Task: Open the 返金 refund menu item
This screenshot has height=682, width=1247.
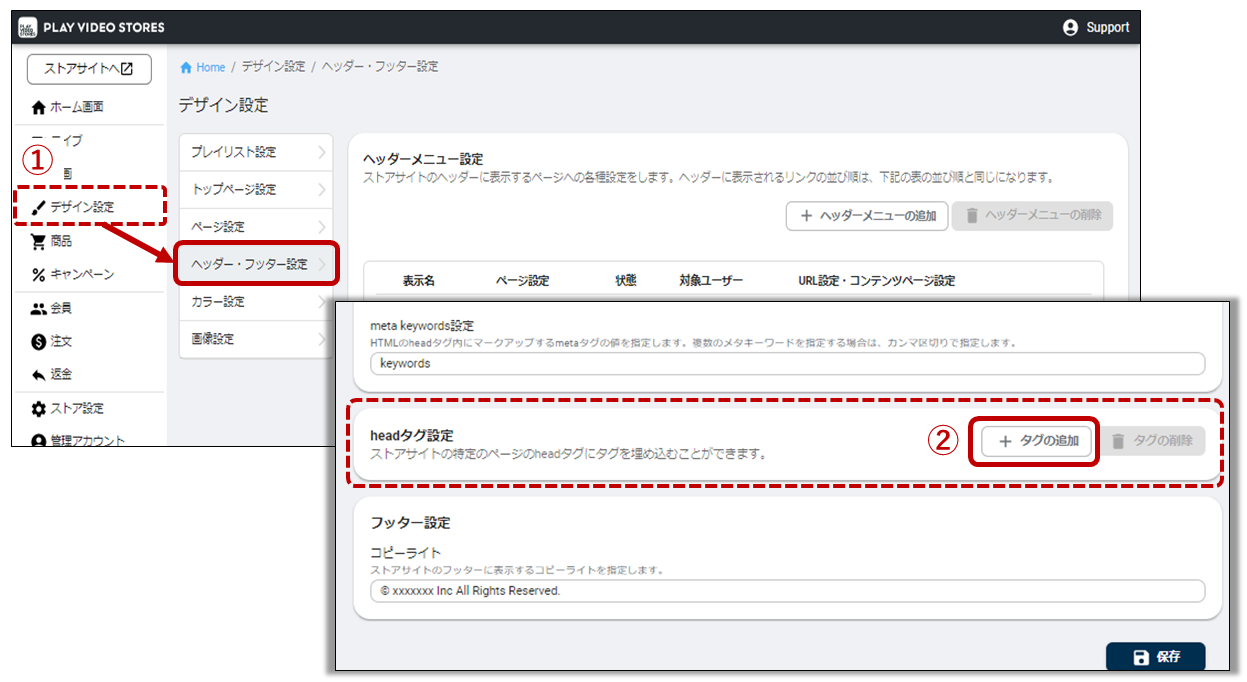Action: (61, 374)
